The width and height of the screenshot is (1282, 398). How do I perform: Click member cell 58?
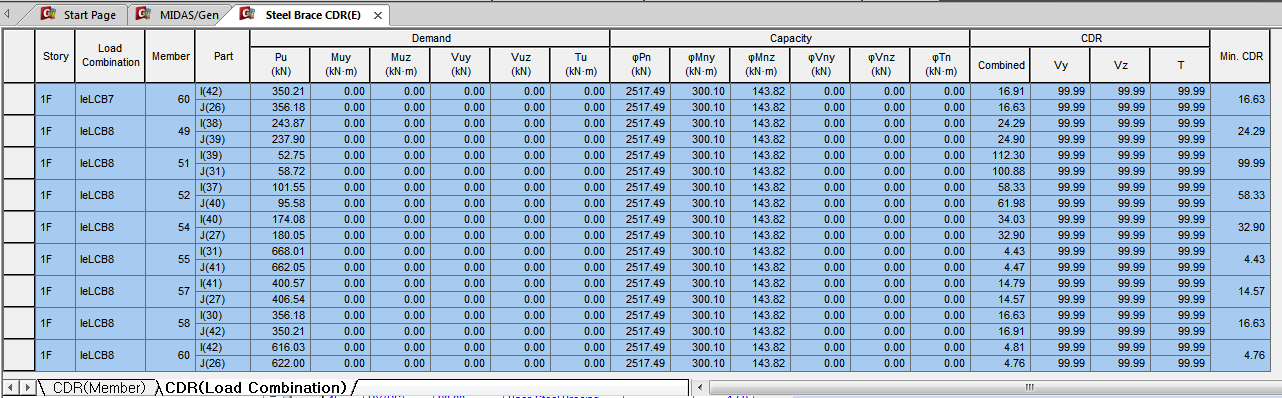(x=170, y=323)
